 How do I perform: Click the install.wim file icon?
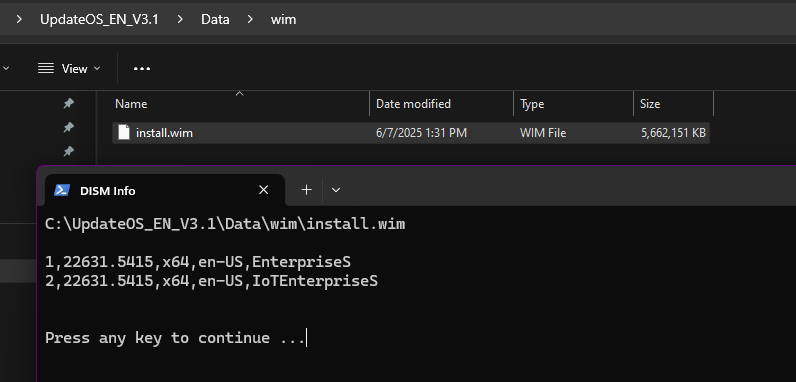[124, 133]
